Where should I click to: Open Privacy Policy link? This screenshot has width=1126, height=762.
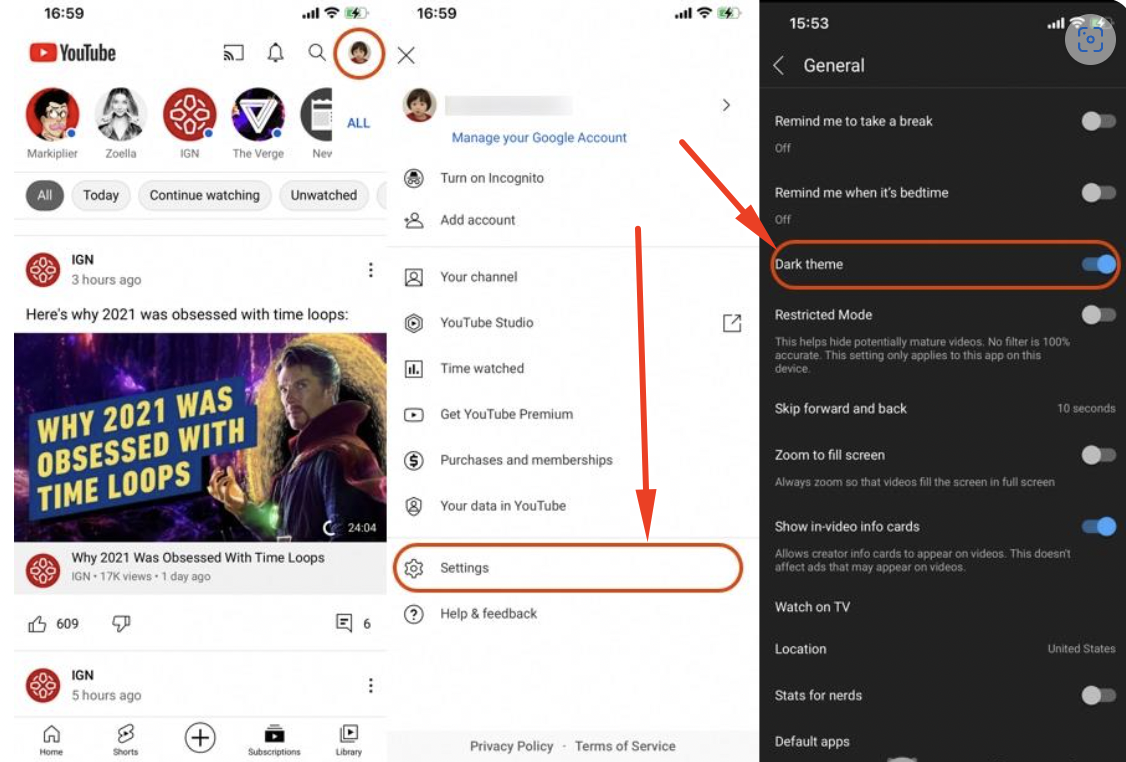(x=511, y=746)
